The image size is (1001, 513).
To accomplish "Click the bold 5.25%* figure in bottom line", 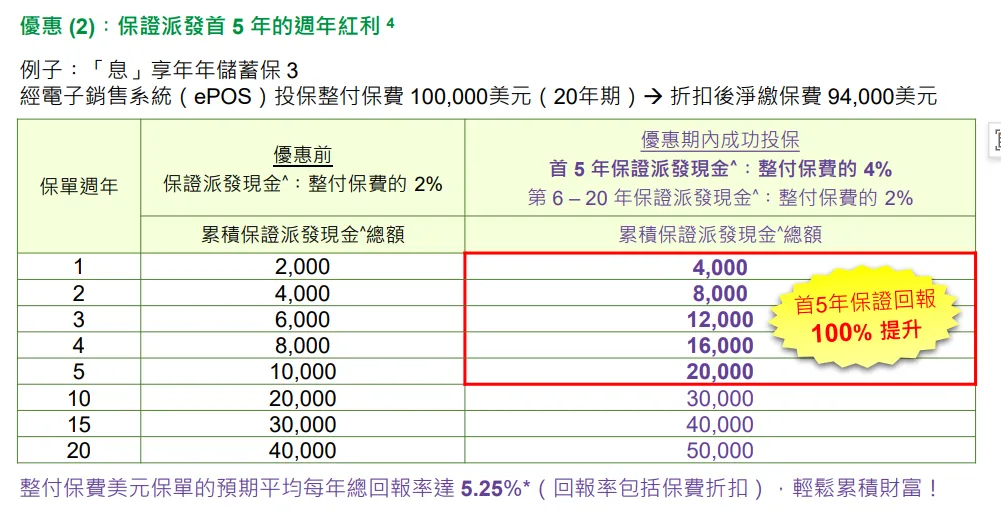I will coord(495,489).
